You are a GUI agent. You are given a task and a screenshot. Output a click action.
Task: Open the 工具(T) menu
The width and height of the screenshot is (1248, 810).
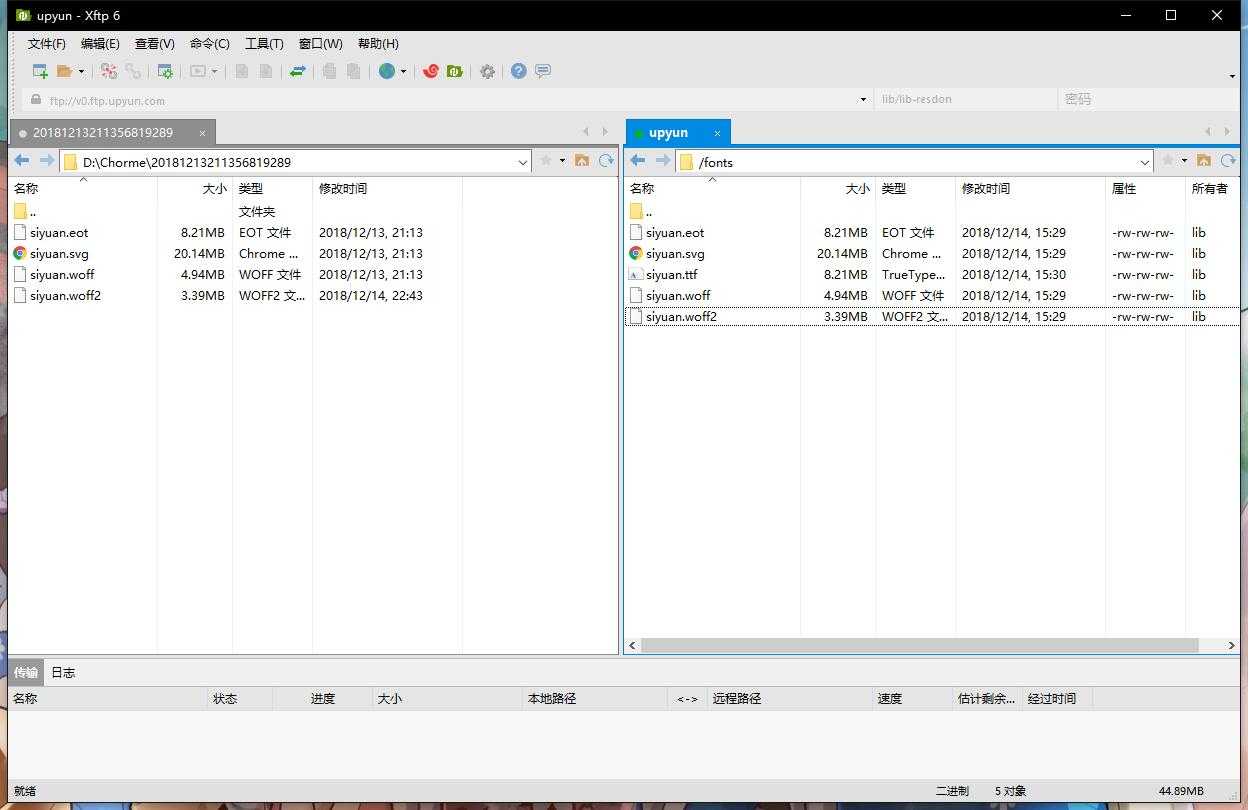click(264, 44)
